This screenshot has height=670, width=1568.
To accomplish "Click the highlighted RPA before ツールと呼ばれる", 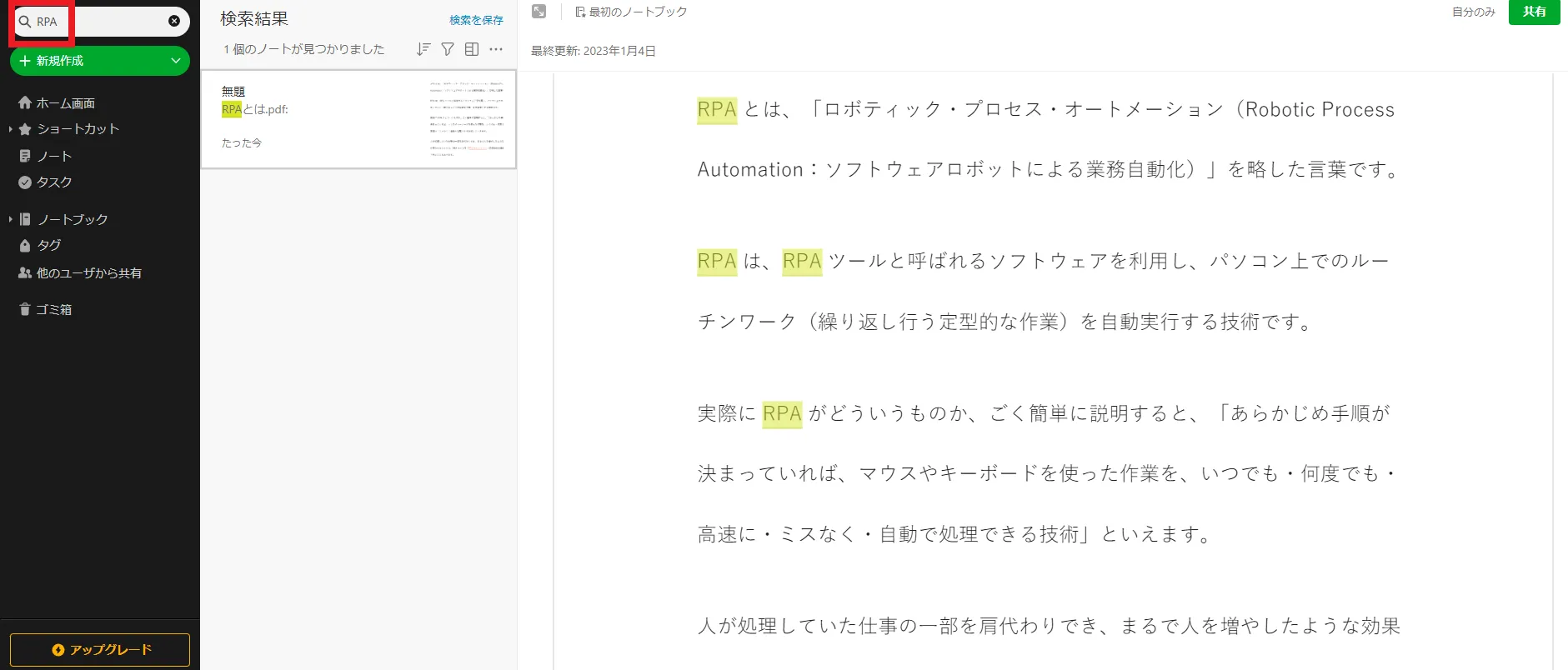I will [x=802, y=261].
